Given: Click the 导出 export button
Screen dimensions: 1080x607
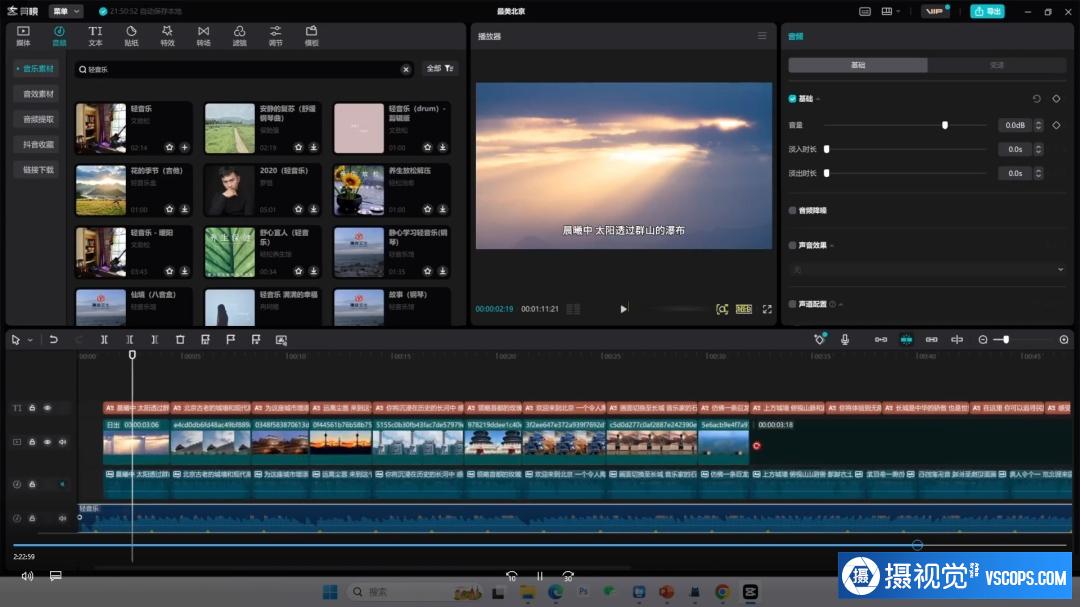Looking at the screenshot, I should point(987,12).
